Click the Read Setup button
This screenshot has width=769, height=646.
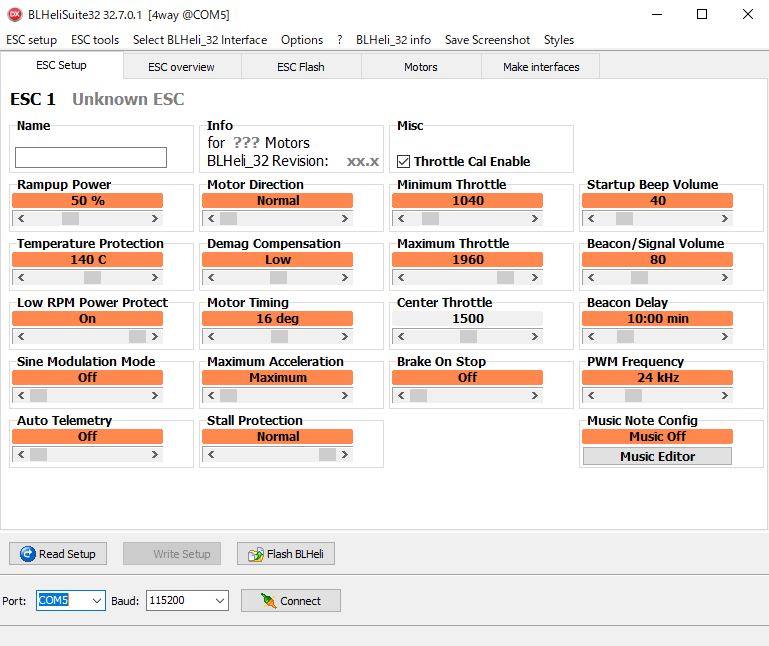coord(58,554)
